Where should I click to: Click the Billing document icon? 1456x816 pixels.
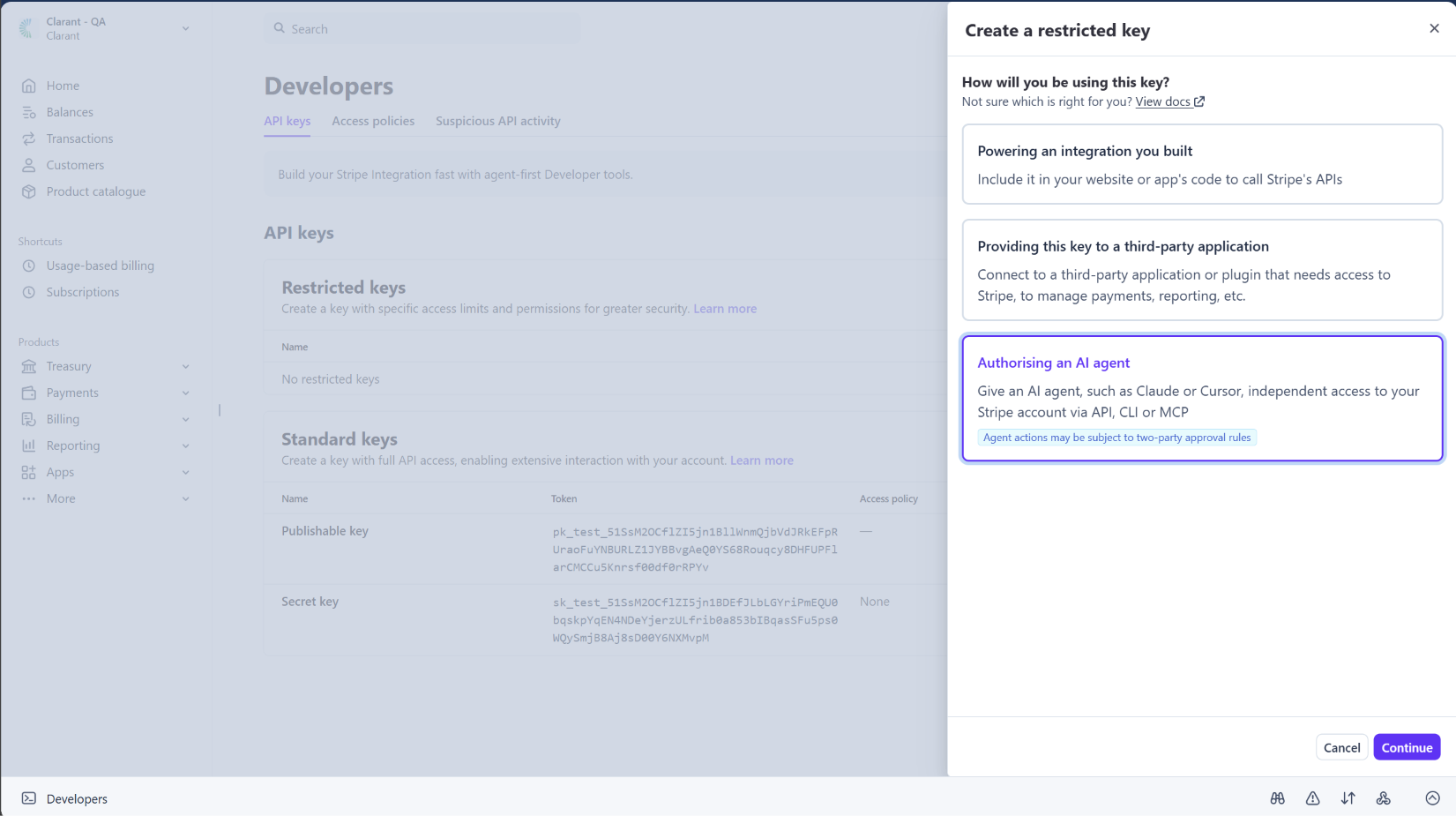(x=29, y=419)
